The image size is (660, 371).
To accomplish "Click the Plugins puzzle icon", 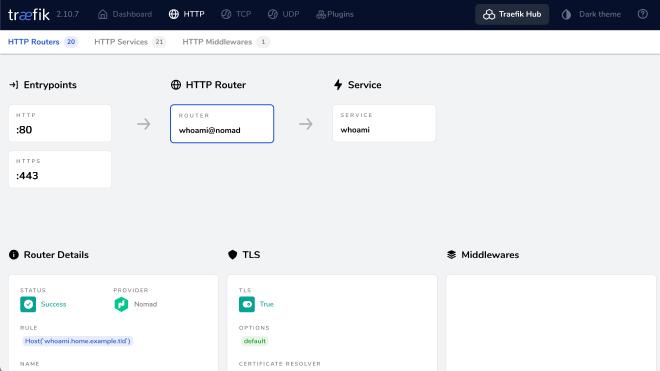I will [321, 15].
